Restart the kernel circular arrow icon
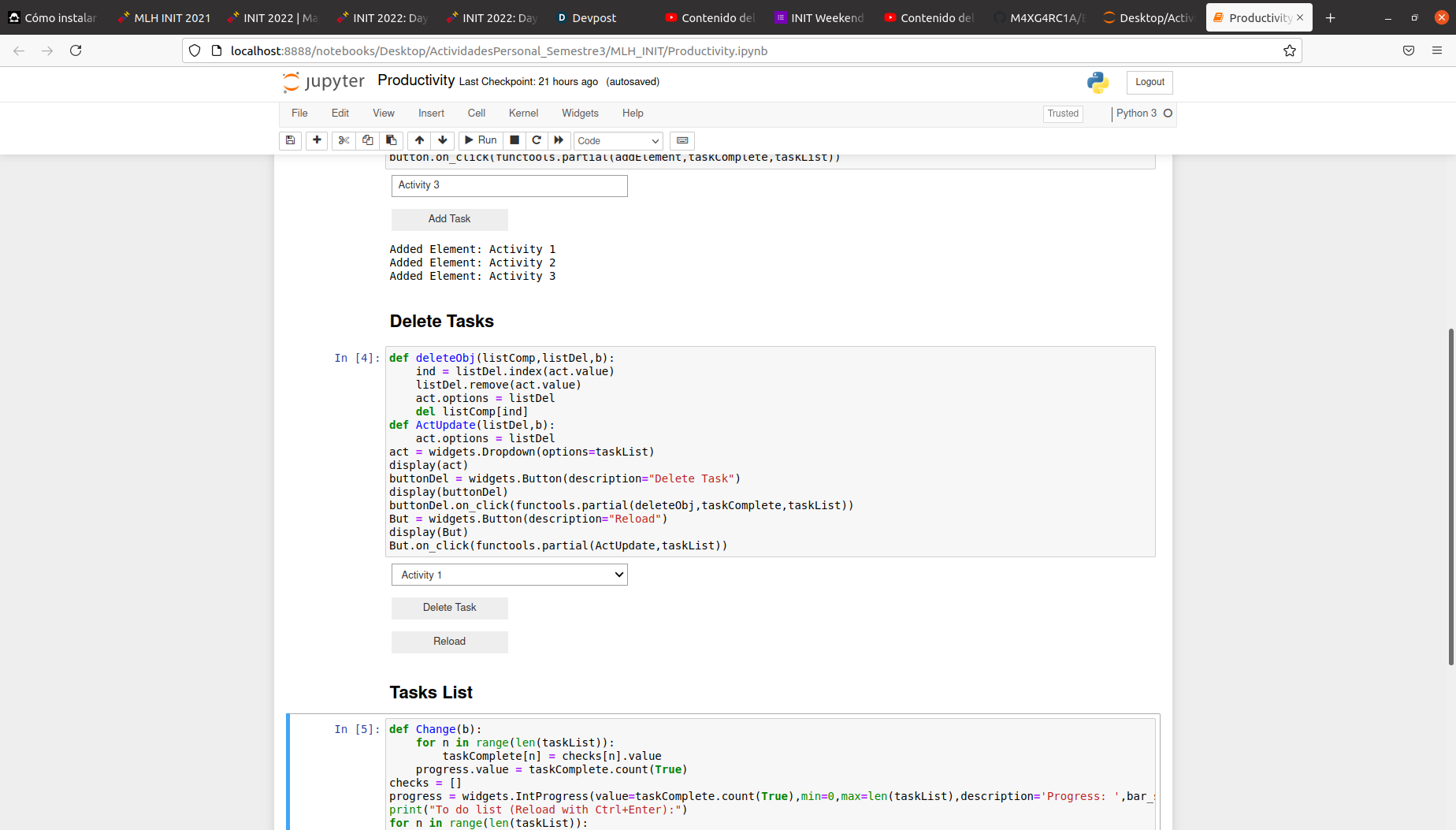This screenshot has height=830, width=1456. click(537, 140)
